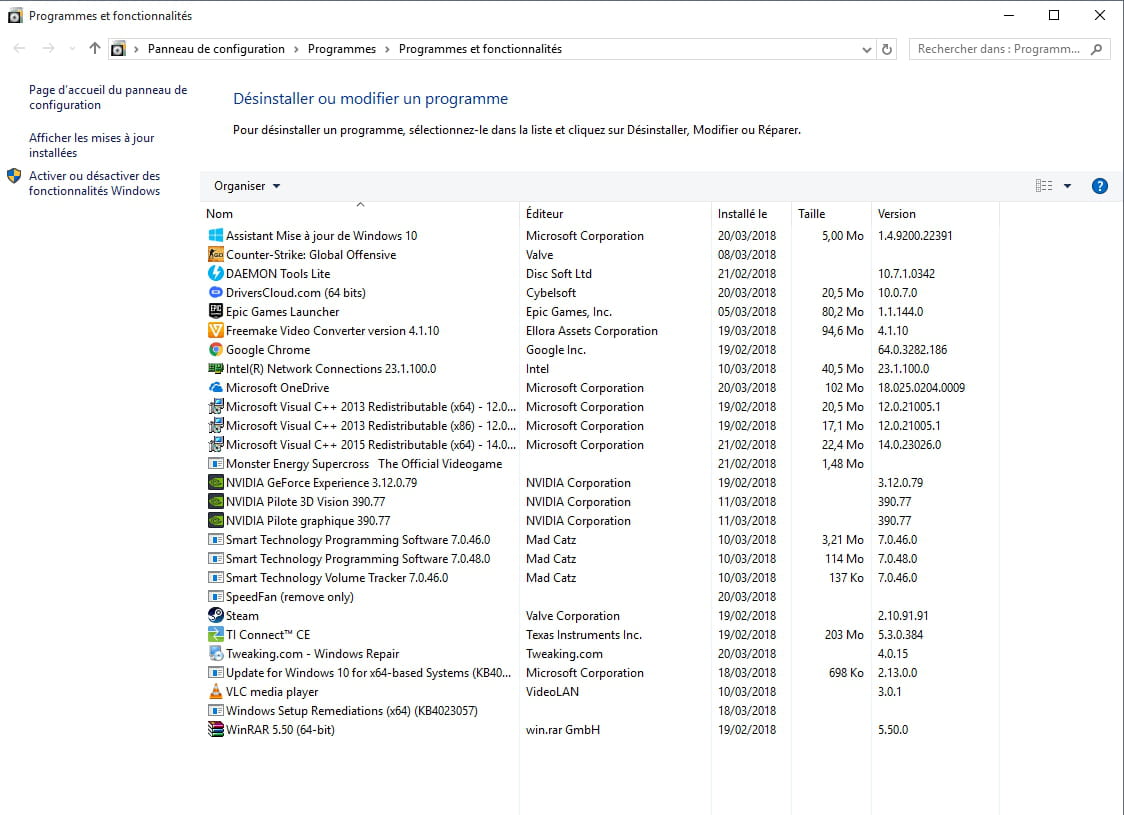Go up one folder level
Screen dimensions: 1124x815
tap(95, 48)
